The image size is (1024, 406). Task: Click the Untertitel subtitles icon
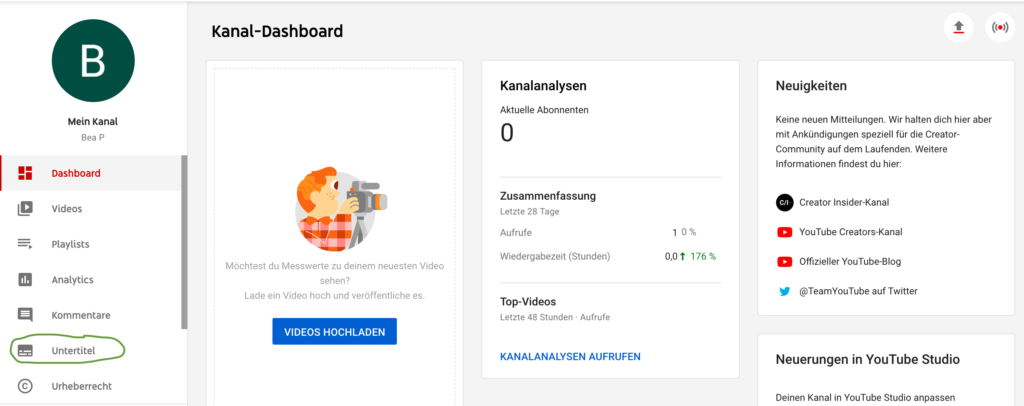[26, 351]
